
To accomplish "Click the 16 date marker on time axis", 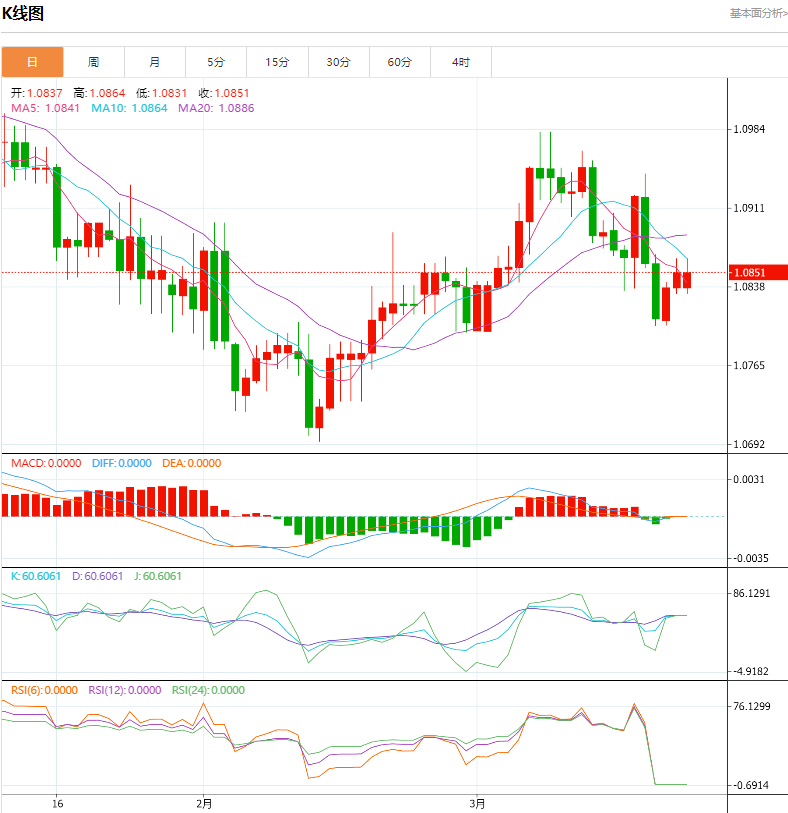I will [x=58, y=804].
